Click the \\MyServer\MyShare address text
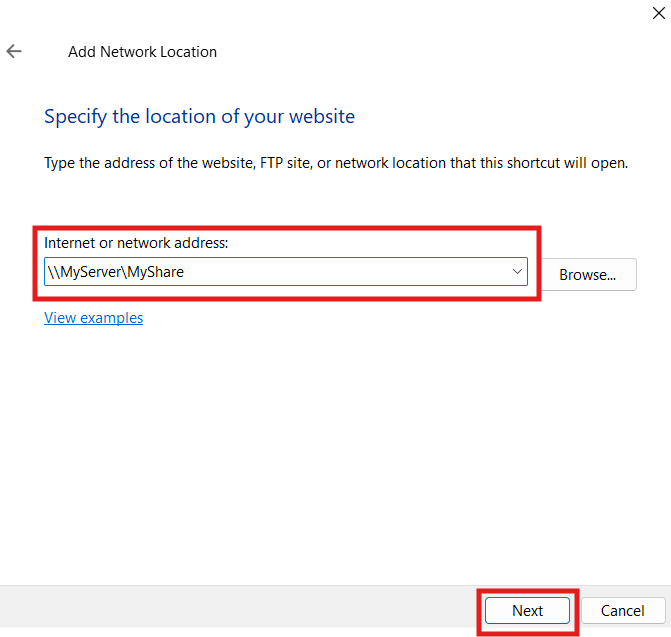 pos(116,272)
